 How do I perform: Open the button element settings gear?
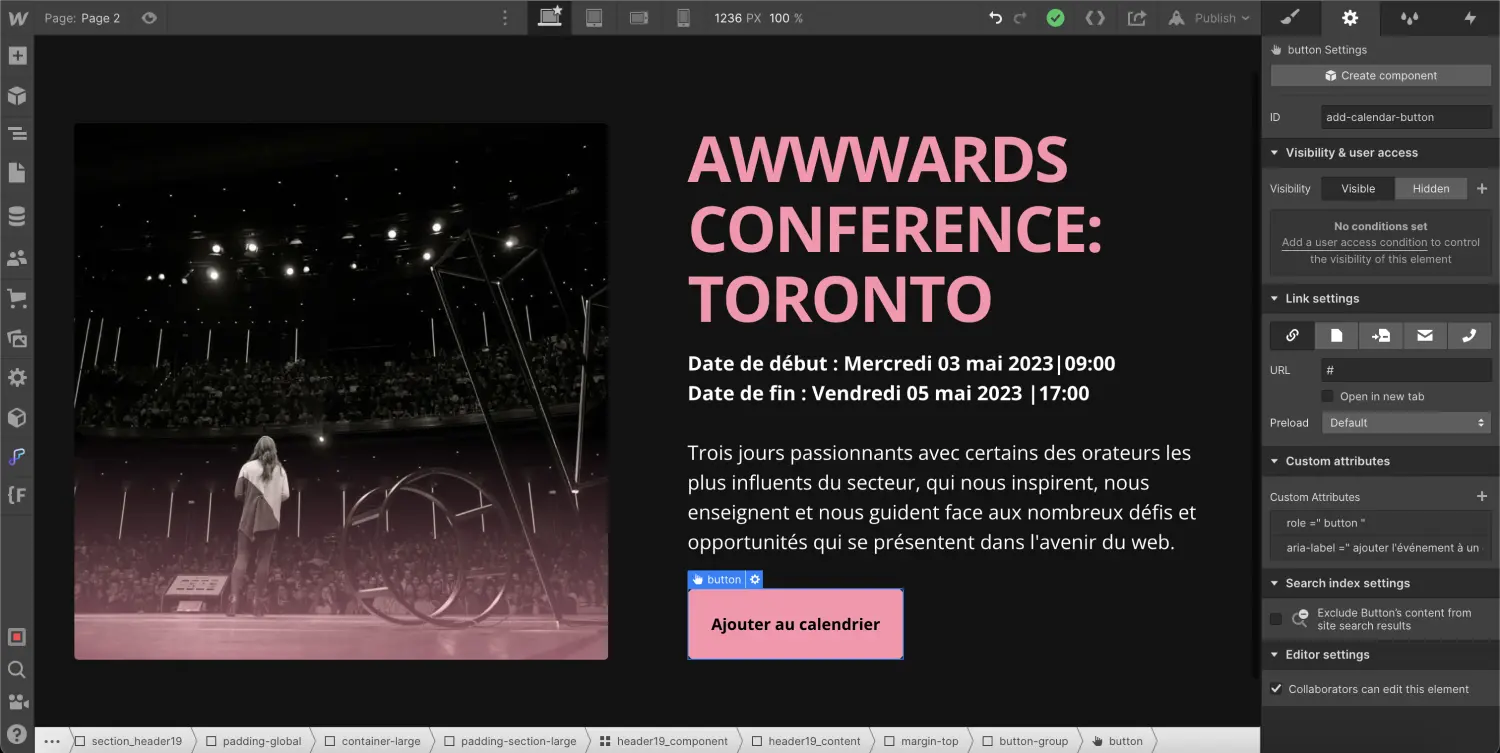tap(755, 579)
